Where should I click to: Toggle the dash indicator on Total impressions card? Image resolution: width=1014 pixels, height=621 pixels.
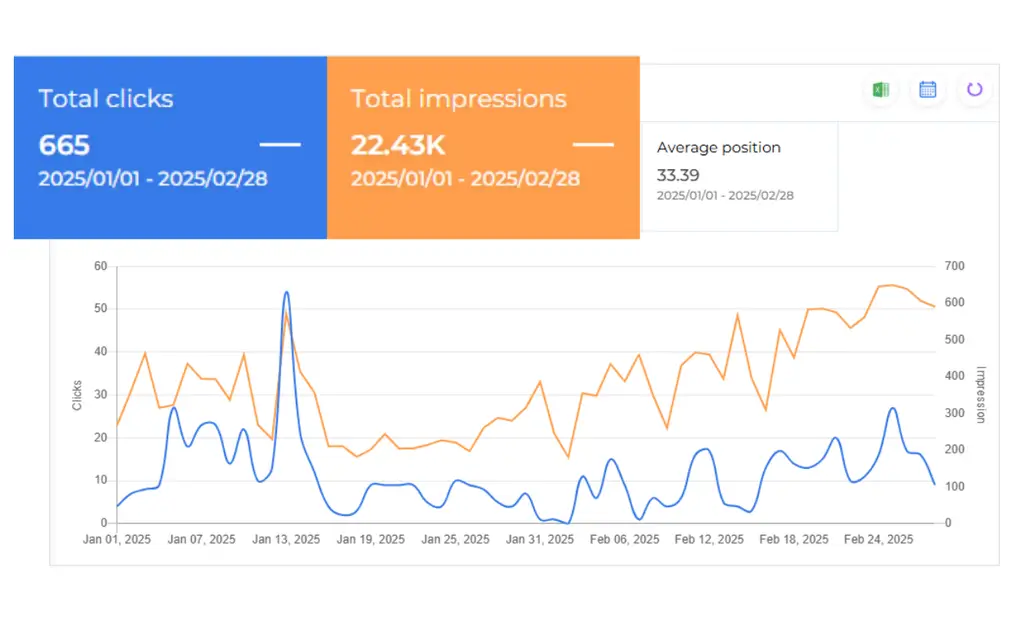pos(594,144)
